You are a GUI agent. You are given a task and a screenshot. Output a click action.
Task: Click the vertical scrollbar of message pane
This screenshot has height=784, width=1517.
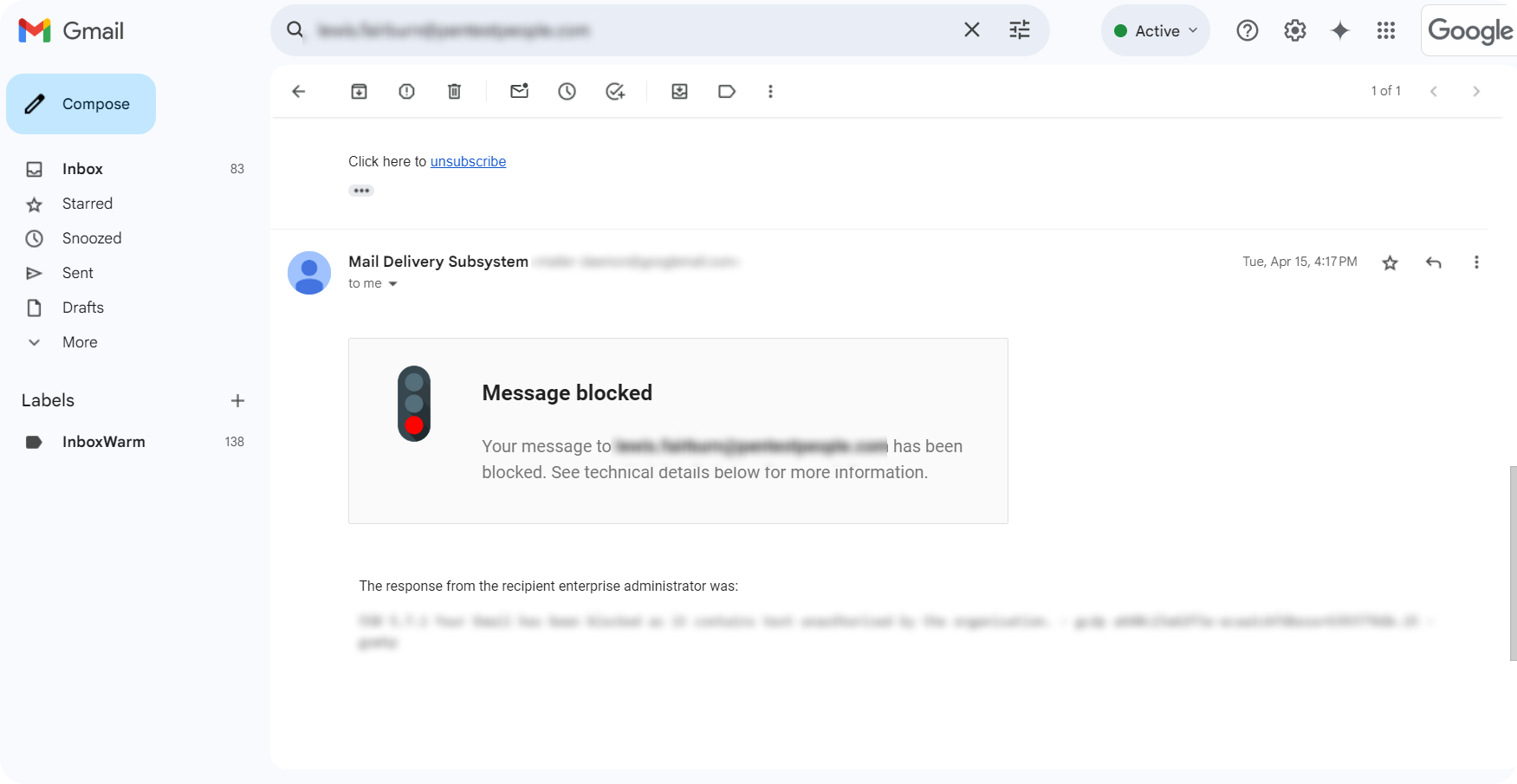[1513, 563]
